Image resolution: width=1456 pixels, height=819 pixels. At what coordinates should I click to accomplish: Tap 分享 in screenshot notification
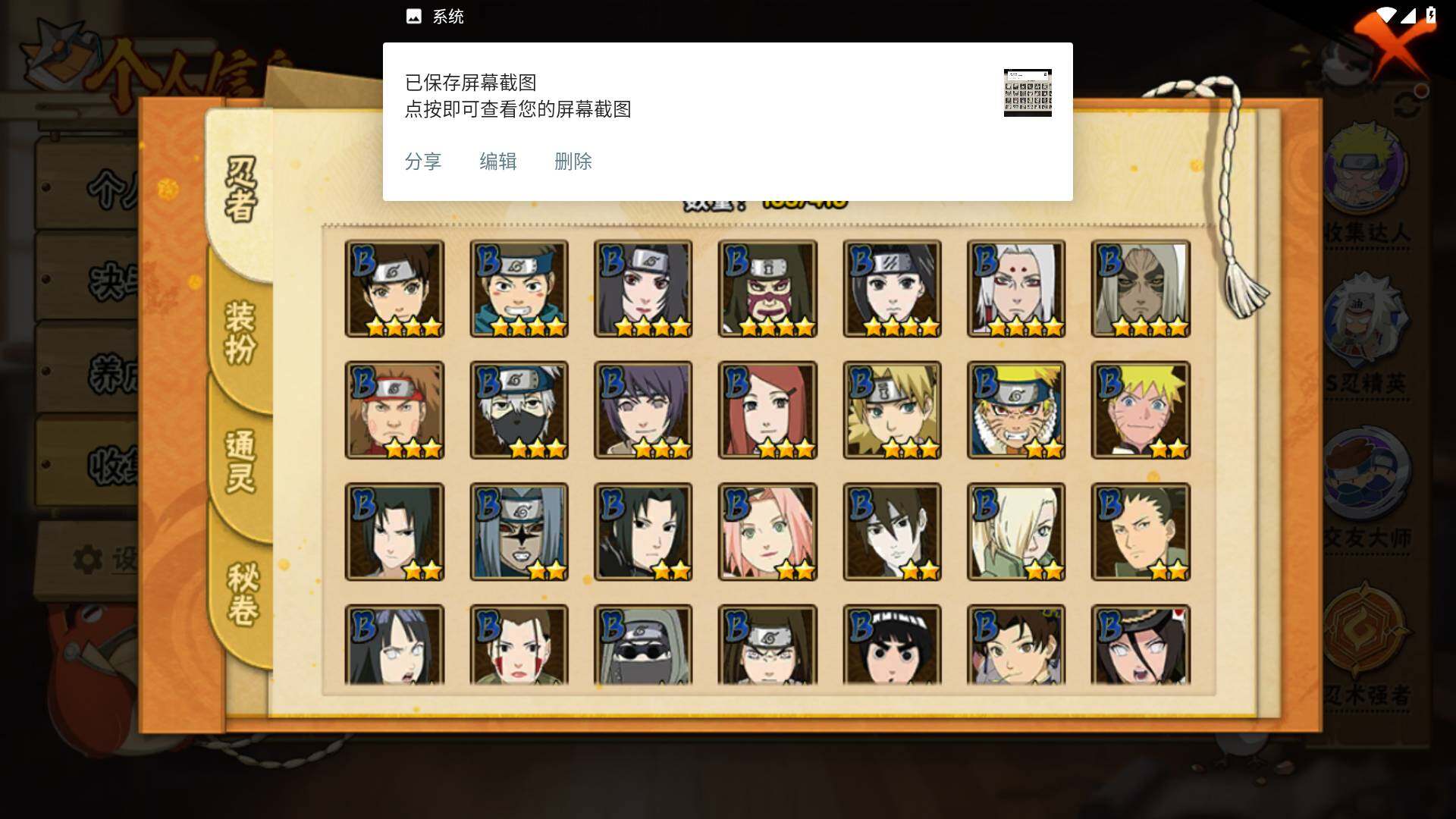[423, 162]
